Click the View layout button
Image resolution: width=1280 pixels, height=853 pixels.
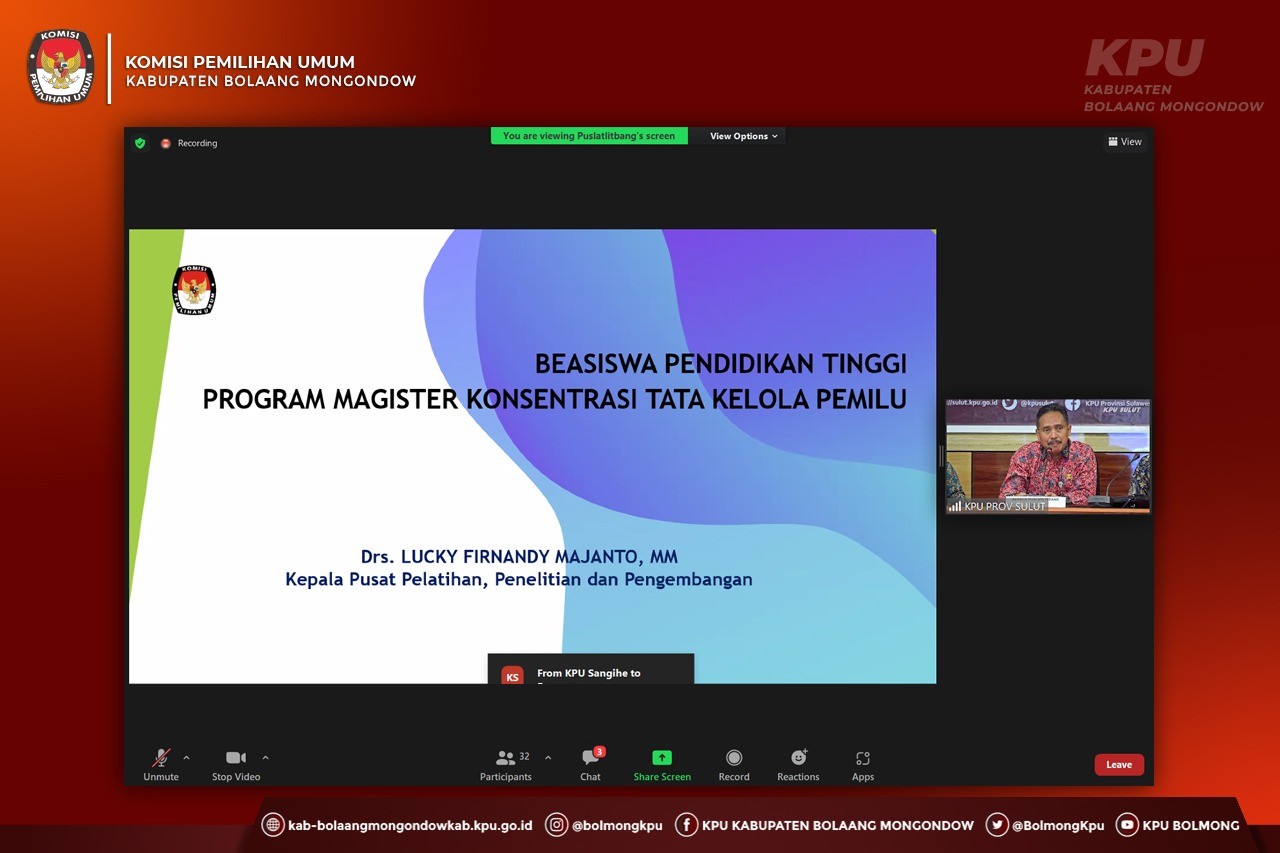click(1125, 142)
